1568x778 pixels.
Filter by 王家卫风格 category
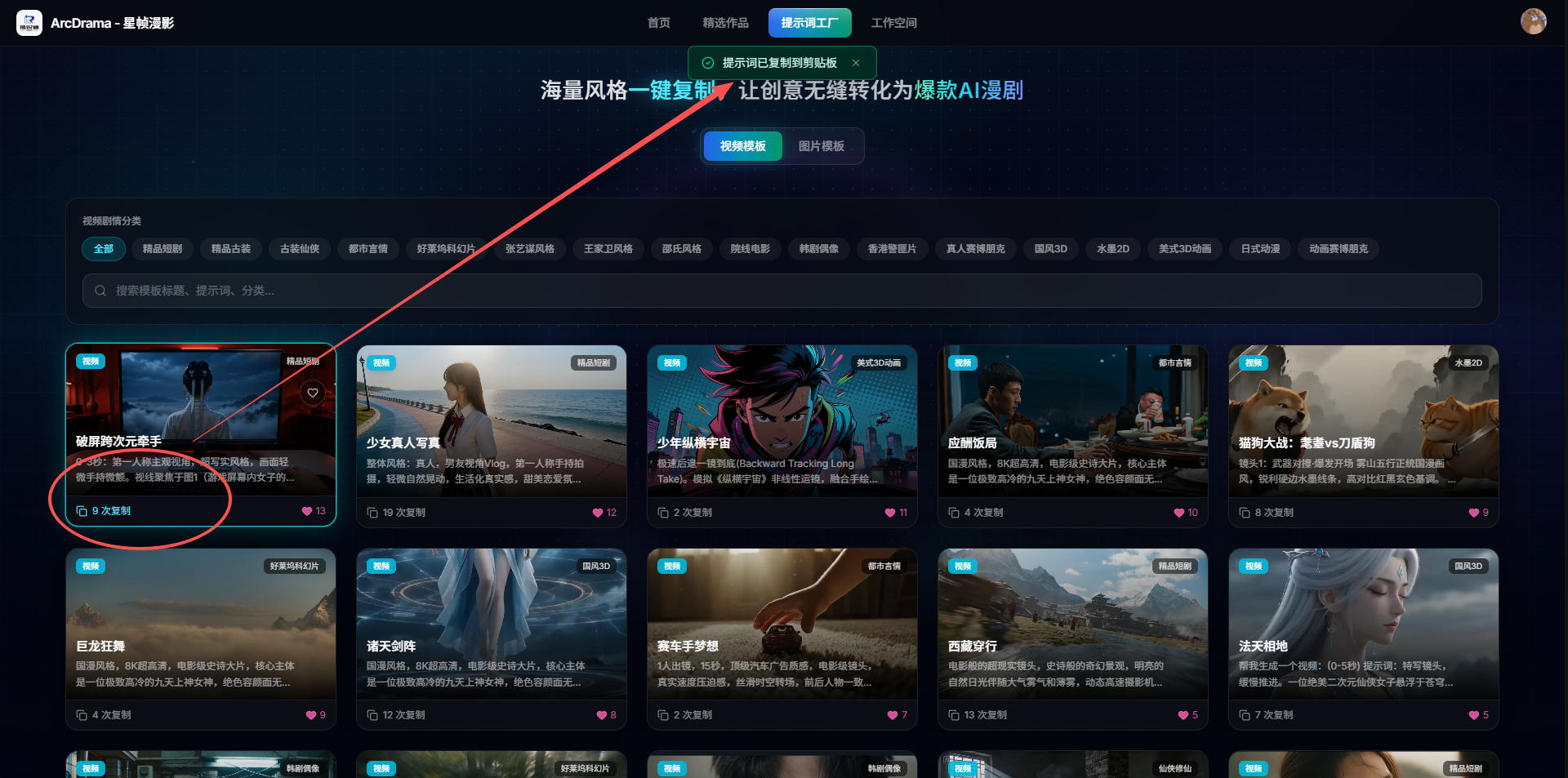tap(608, 249)
